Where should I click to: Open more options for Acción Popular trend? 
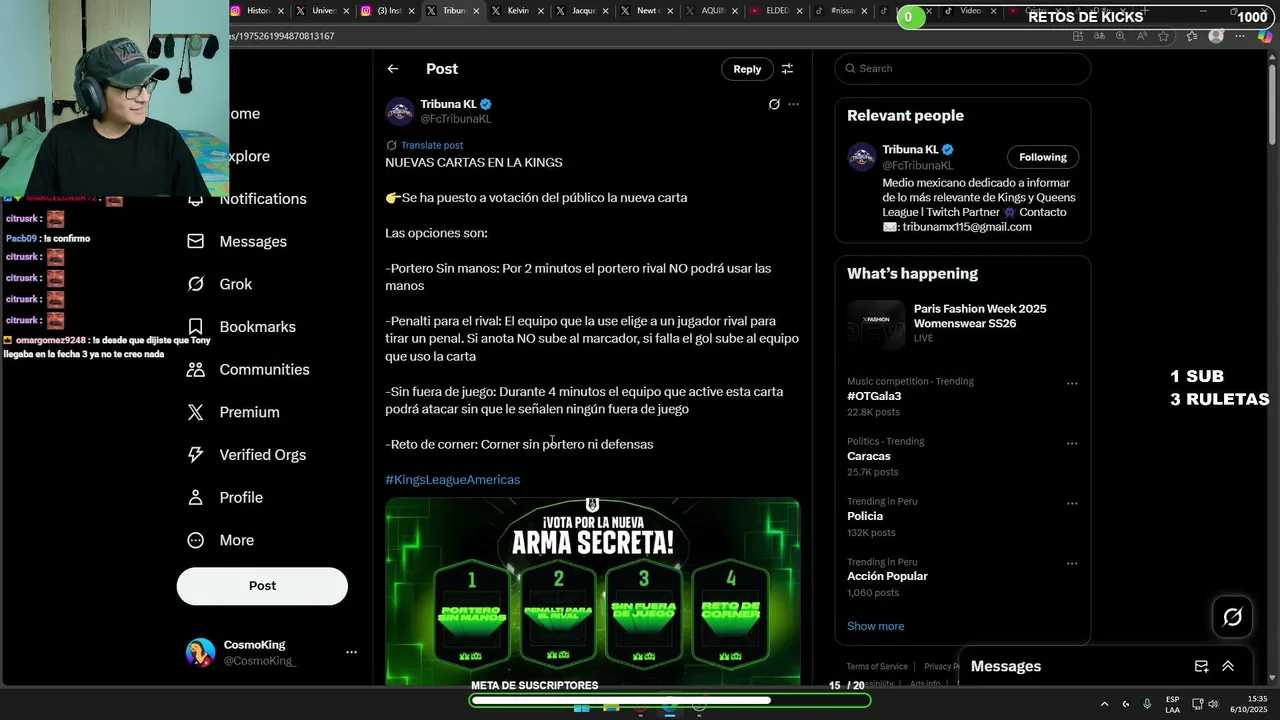tap(1072, 563)
